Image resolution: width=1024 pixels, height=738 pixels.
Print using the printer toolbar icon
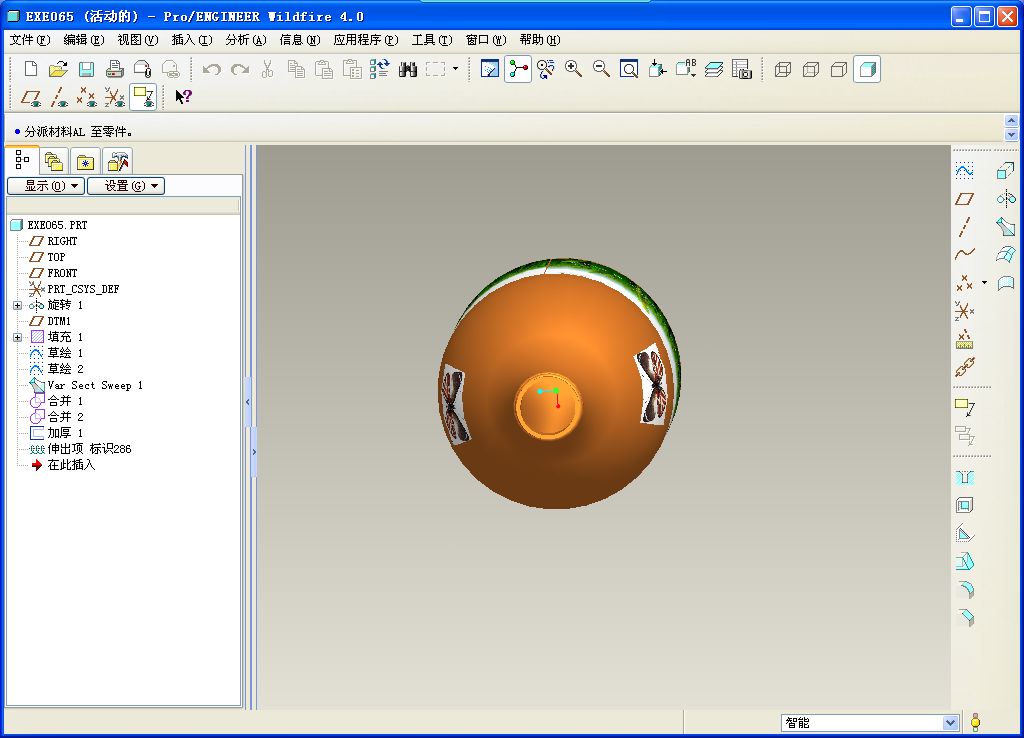coord(114,69)
